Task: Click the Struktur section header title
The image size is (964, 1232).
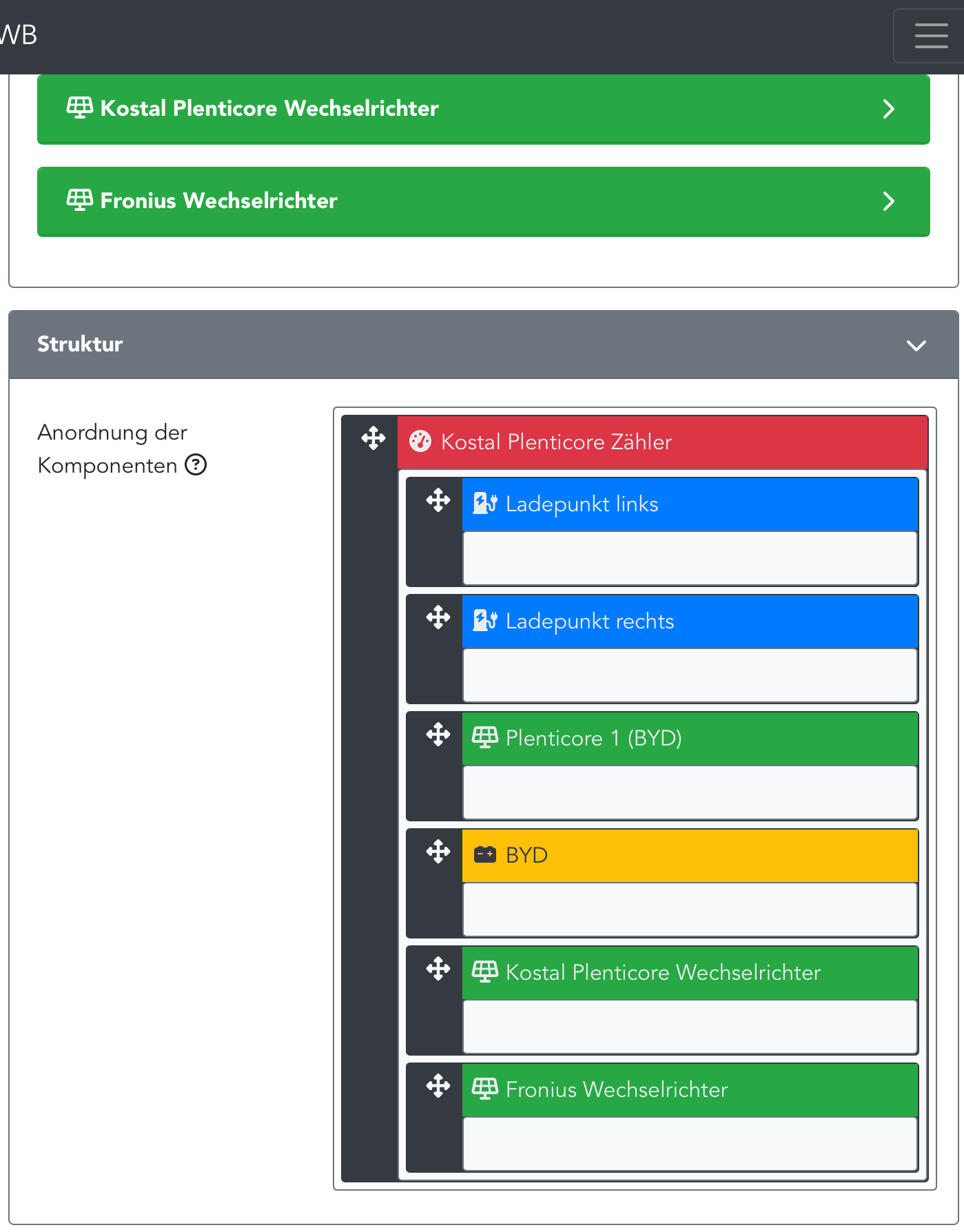Action: (x=80, y=344)
